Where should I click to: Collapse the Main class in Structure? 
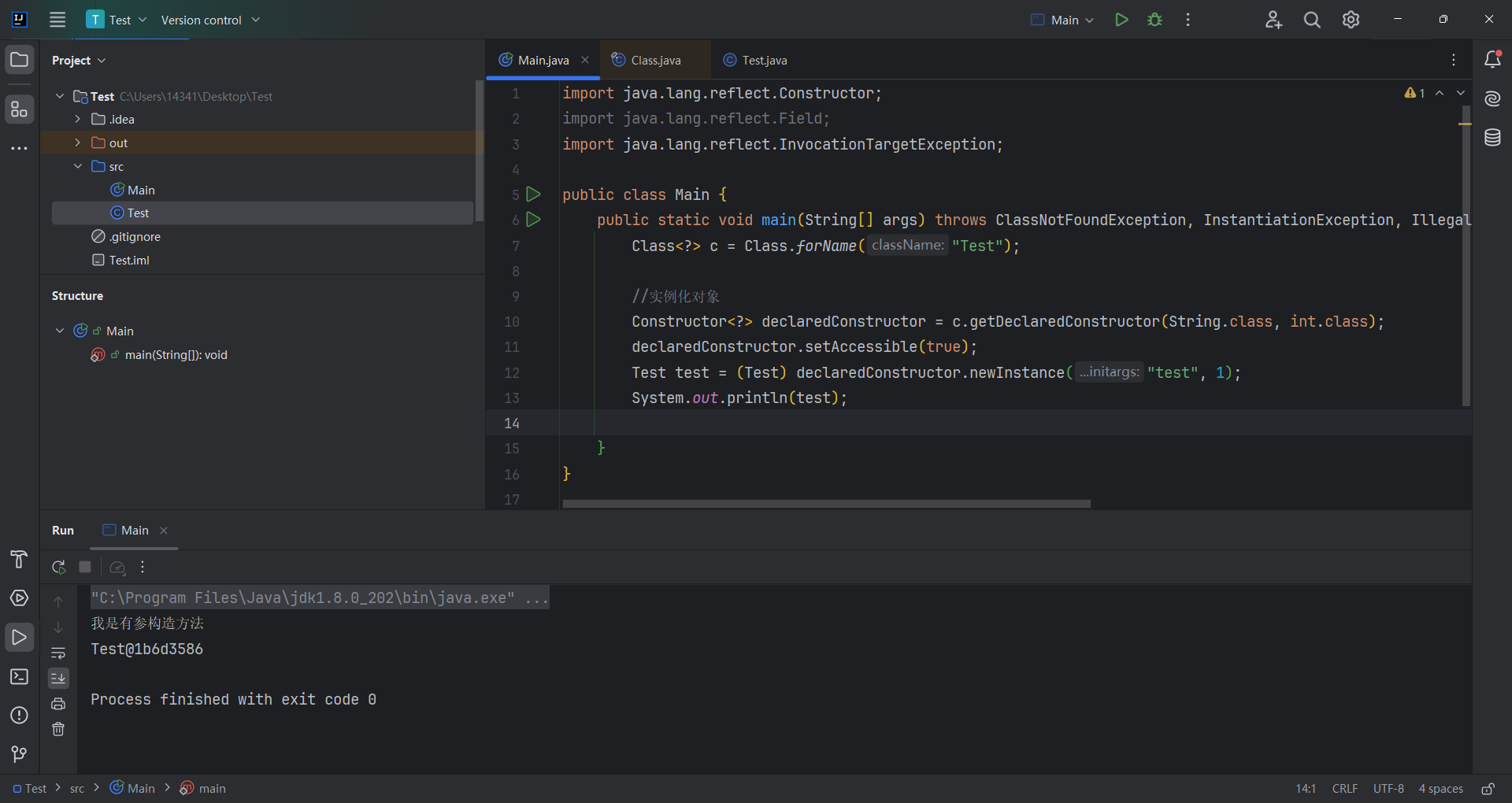point(60,331)
